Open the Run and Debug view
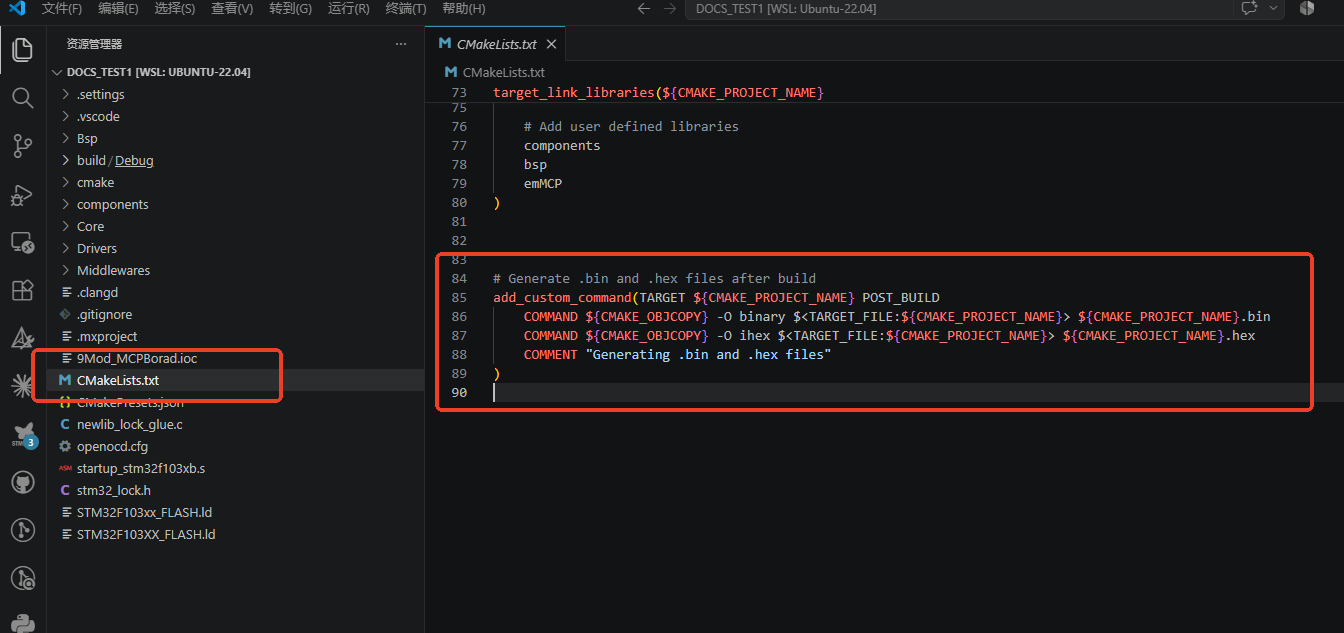This screenshot has width=1344, height=633. coord(22,194)
